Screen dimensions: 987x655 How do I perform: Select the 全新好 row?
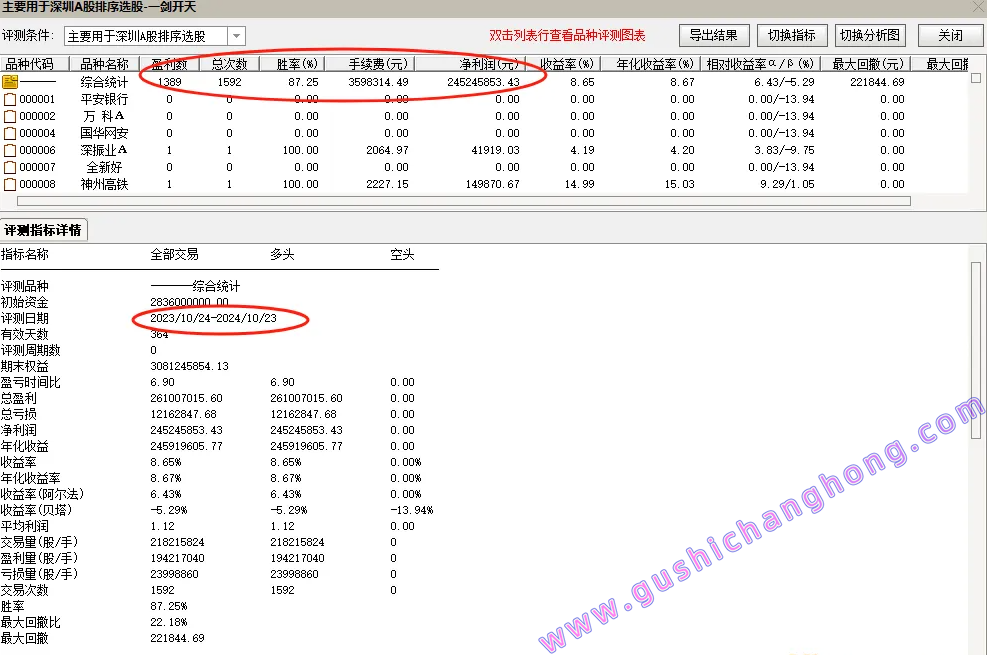(483, 167)
